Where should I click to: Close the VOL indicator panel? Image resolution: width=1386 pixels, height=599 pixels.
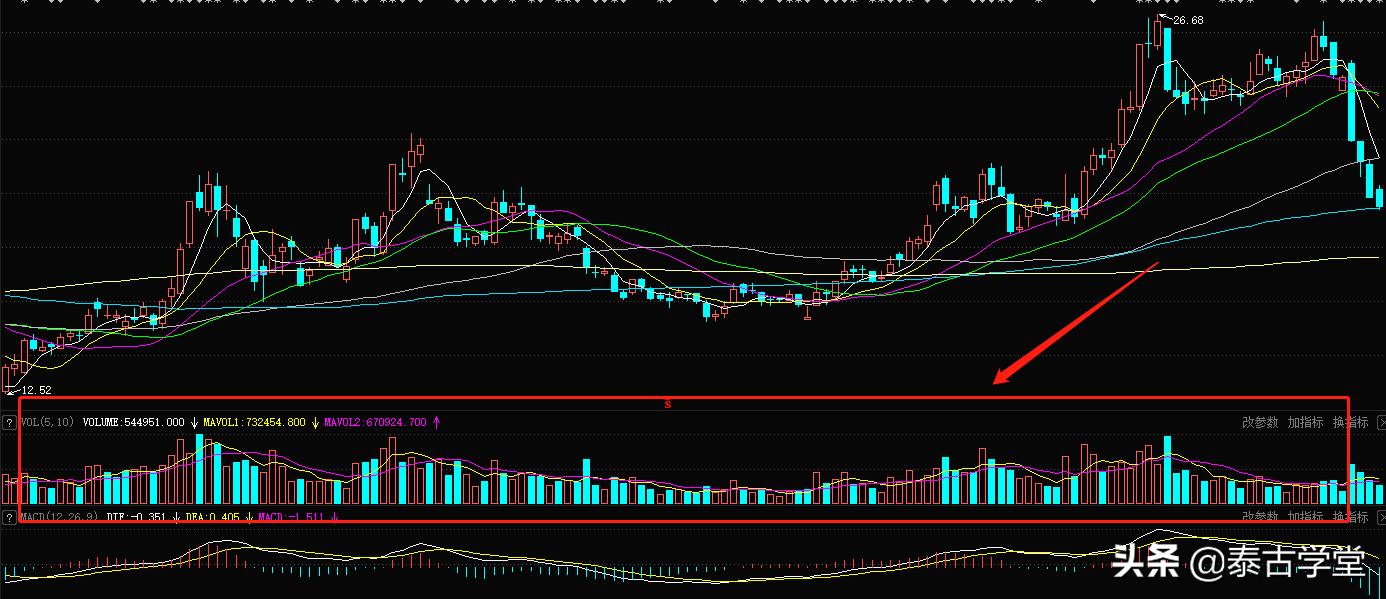(x=1379, y=423)
